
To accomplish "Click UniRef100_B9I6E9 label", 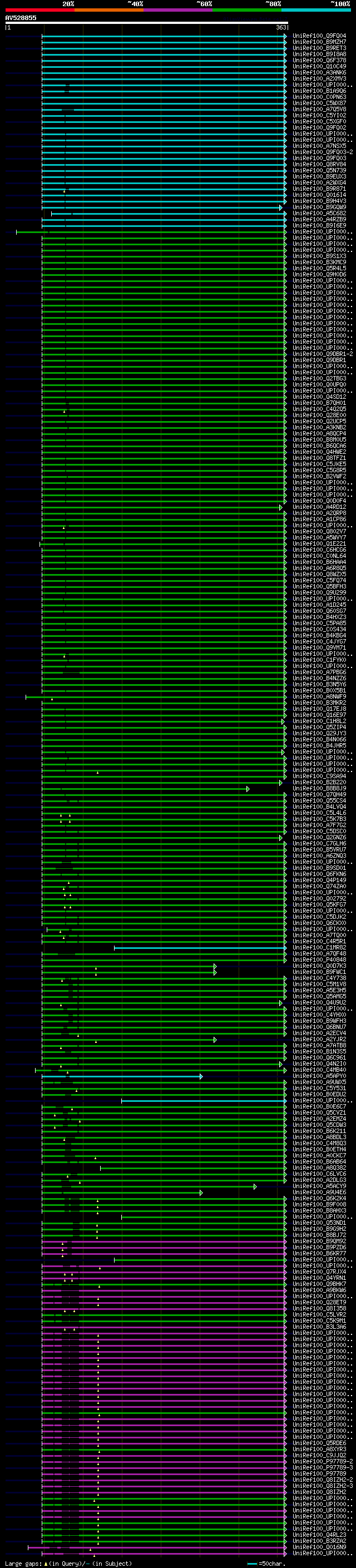I will click(x=319, y=225).
